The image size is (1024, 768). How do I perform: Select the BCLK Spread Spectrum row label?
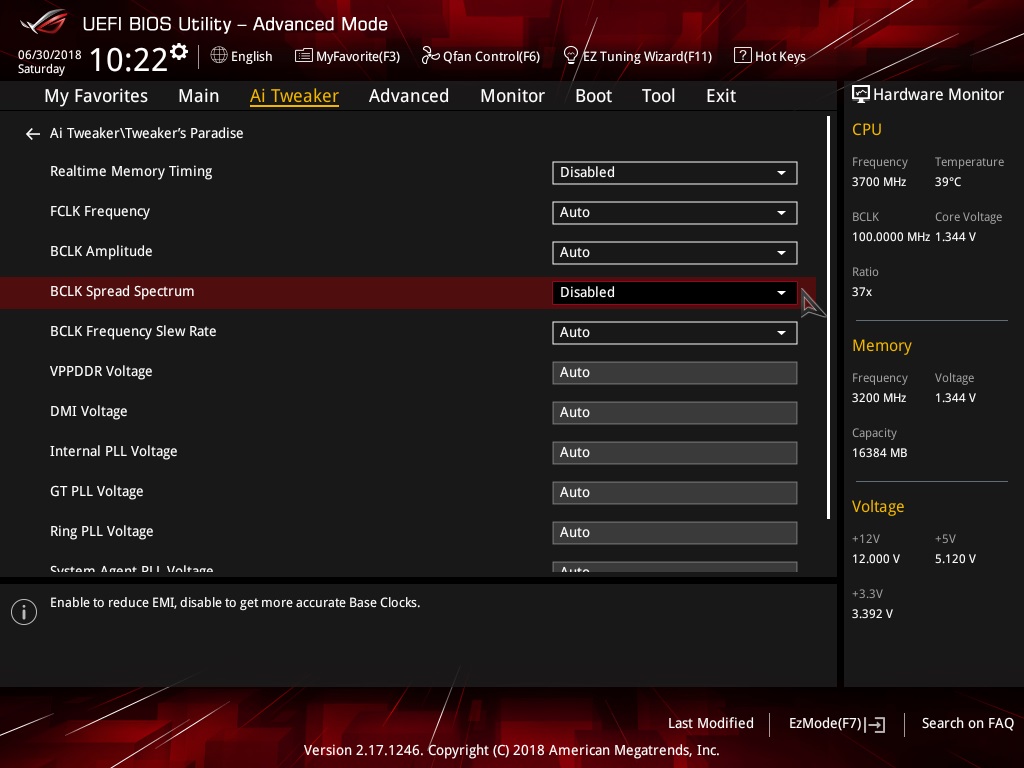[x=122, y=291]
